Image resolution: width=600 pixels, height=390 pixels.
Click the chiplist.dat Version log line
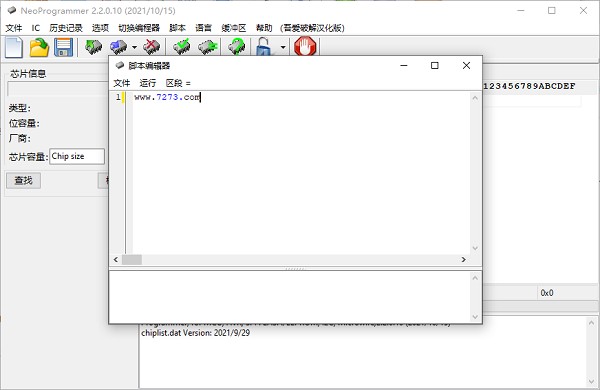(196, 333)
